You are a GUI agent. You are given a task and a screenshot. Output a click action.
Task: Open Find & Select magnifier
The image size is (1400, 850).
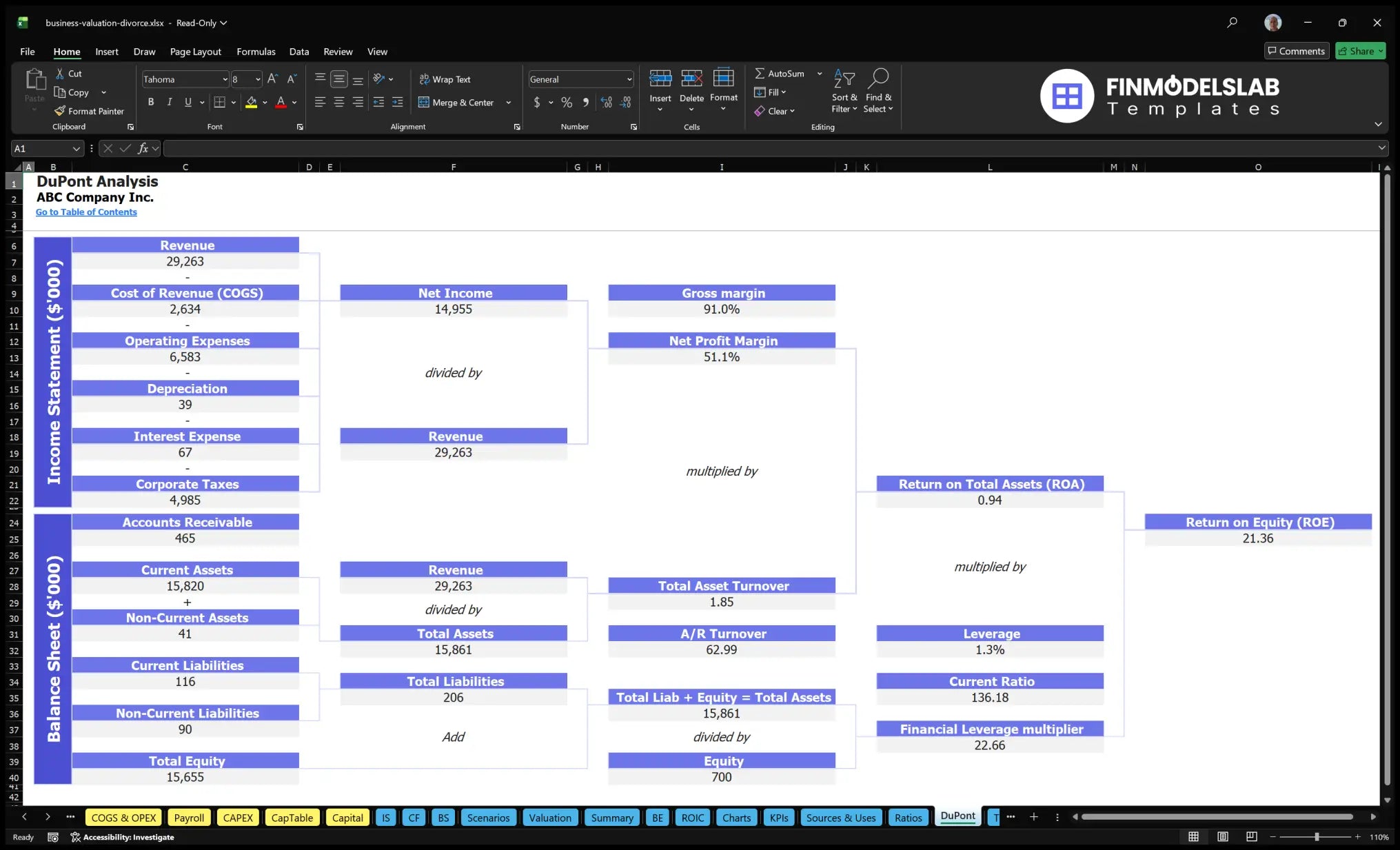pos(878,78)
